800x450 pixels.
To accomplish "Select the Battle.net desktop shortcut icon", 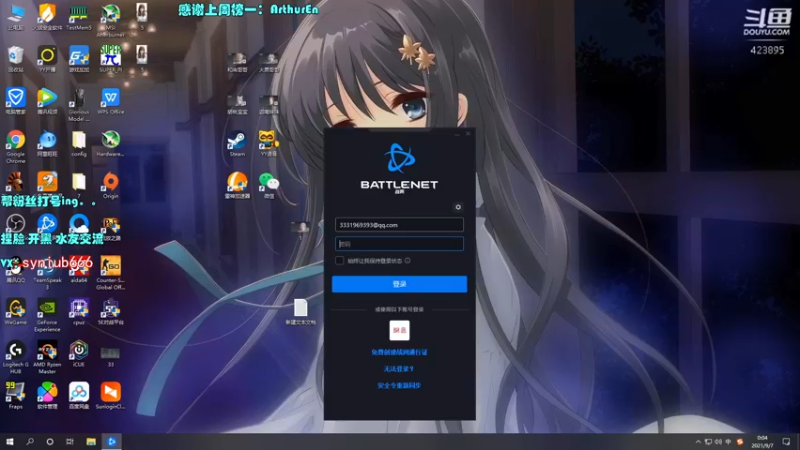I will click(x=47, y=223).
